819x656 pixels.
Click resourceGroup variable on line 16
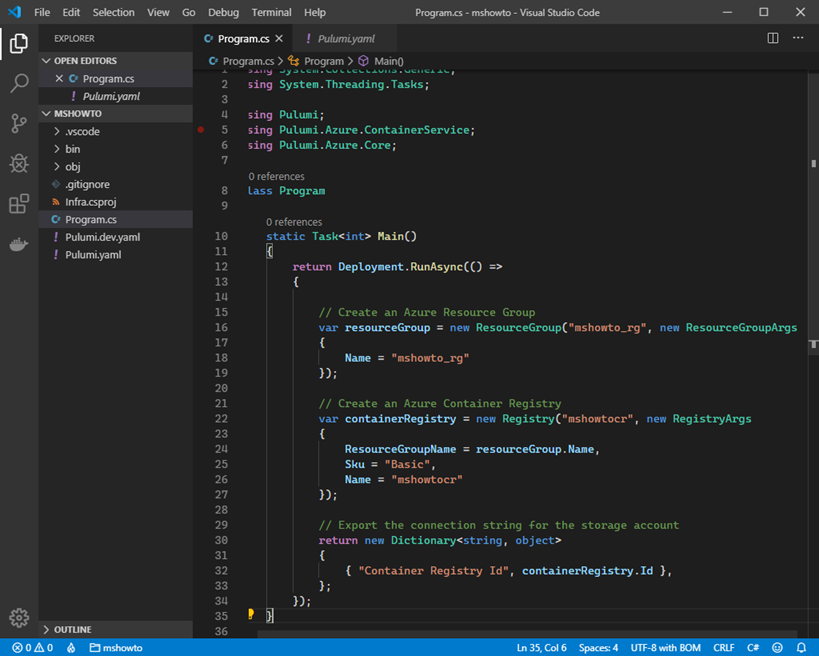(387, 327)
